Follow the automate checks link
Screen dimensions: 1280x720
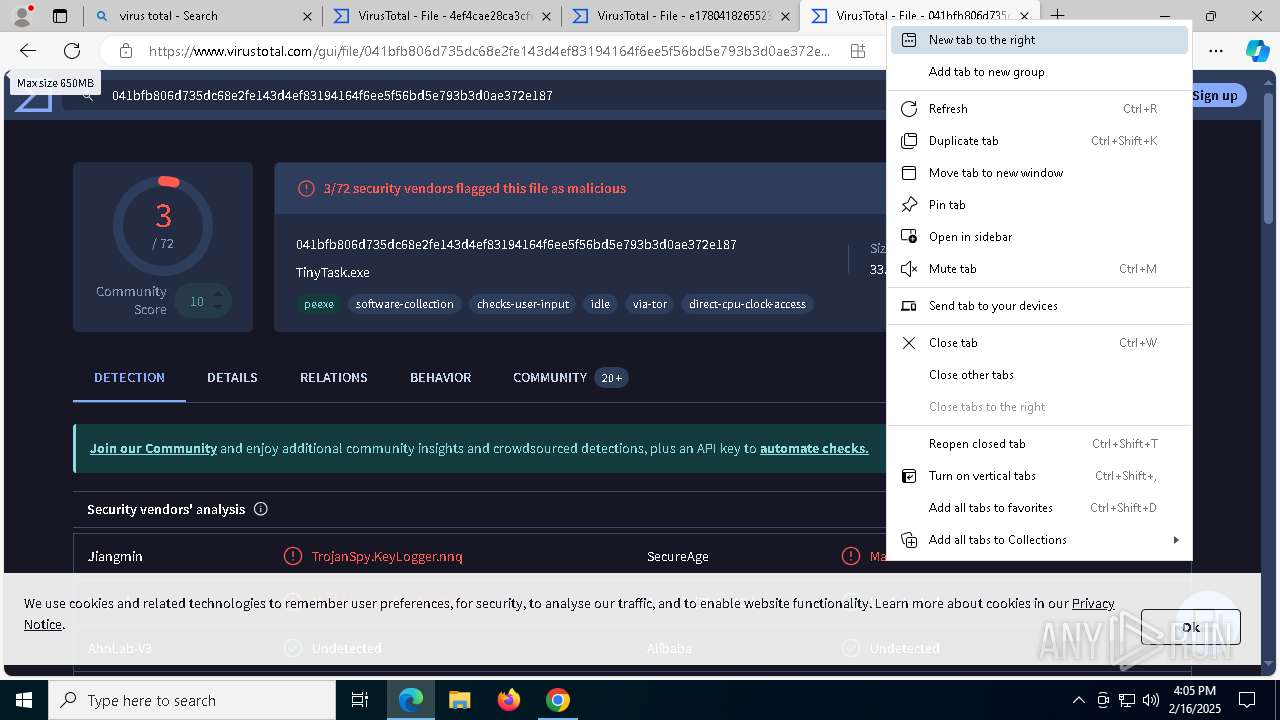(814, 449)
